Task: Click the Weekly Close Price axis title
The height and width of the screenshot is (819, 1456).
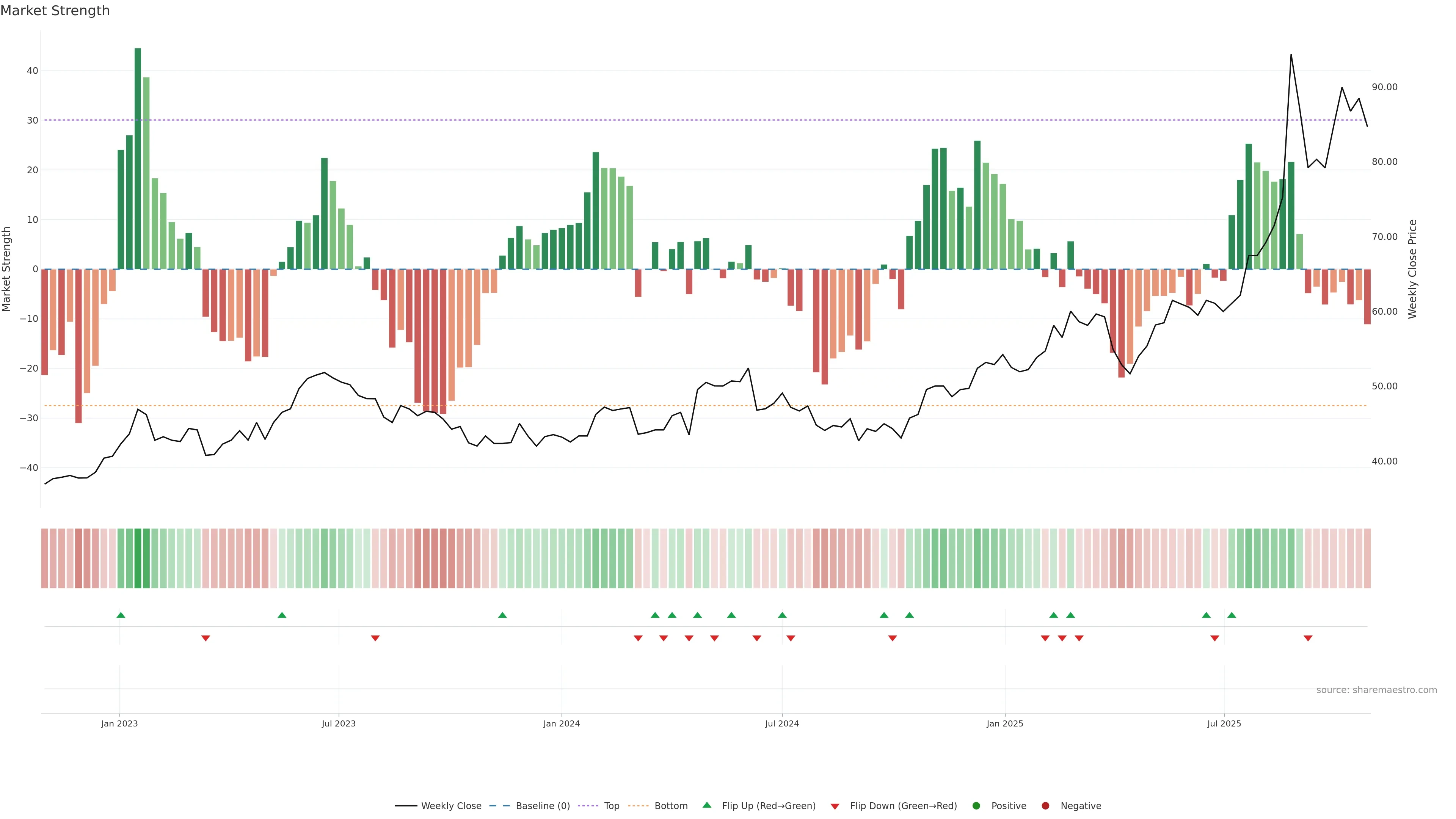Action: (x=1412, y=269)
